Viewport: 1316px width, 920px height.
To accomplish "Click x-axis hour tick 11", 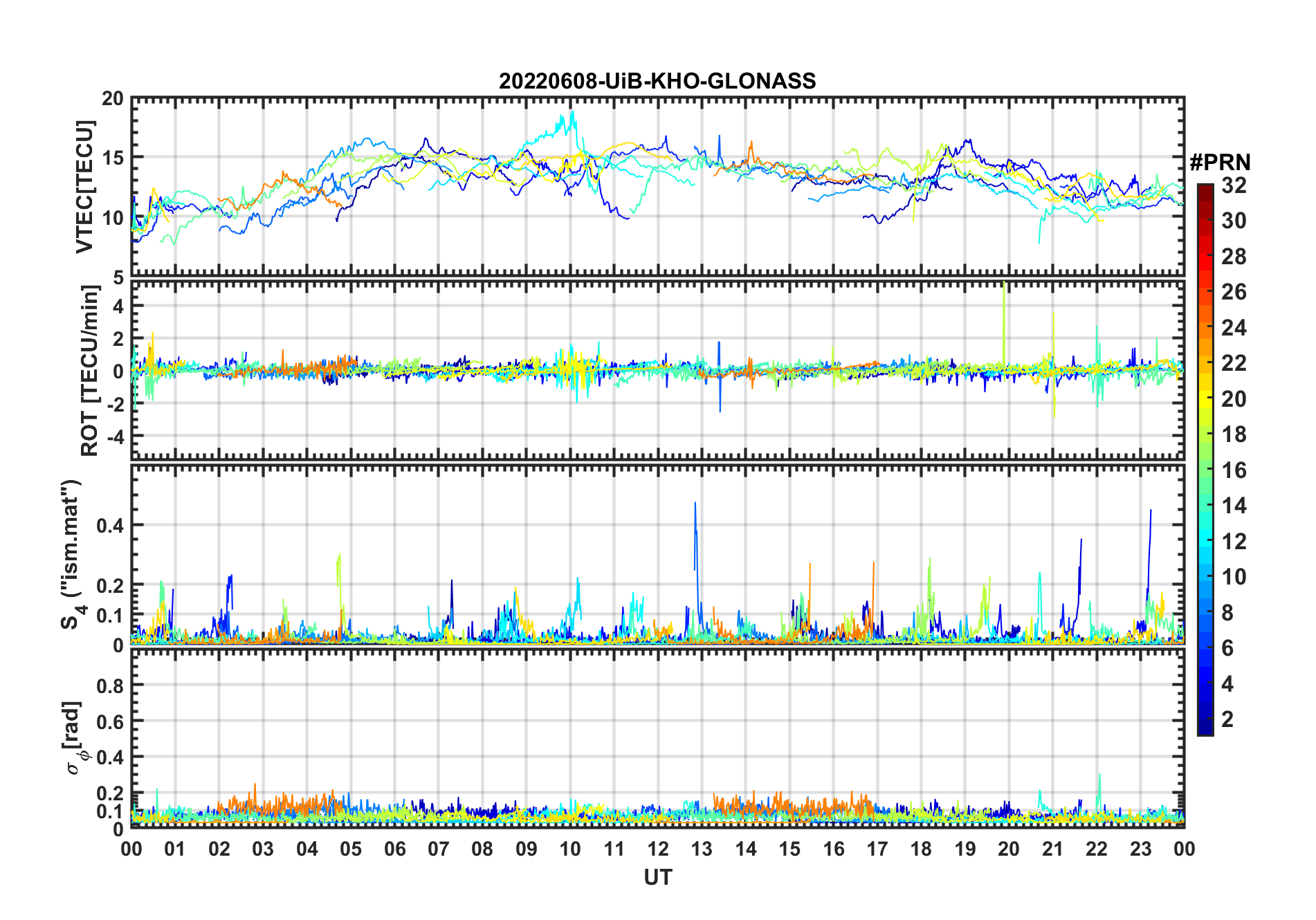I will [x=614, y=849].
